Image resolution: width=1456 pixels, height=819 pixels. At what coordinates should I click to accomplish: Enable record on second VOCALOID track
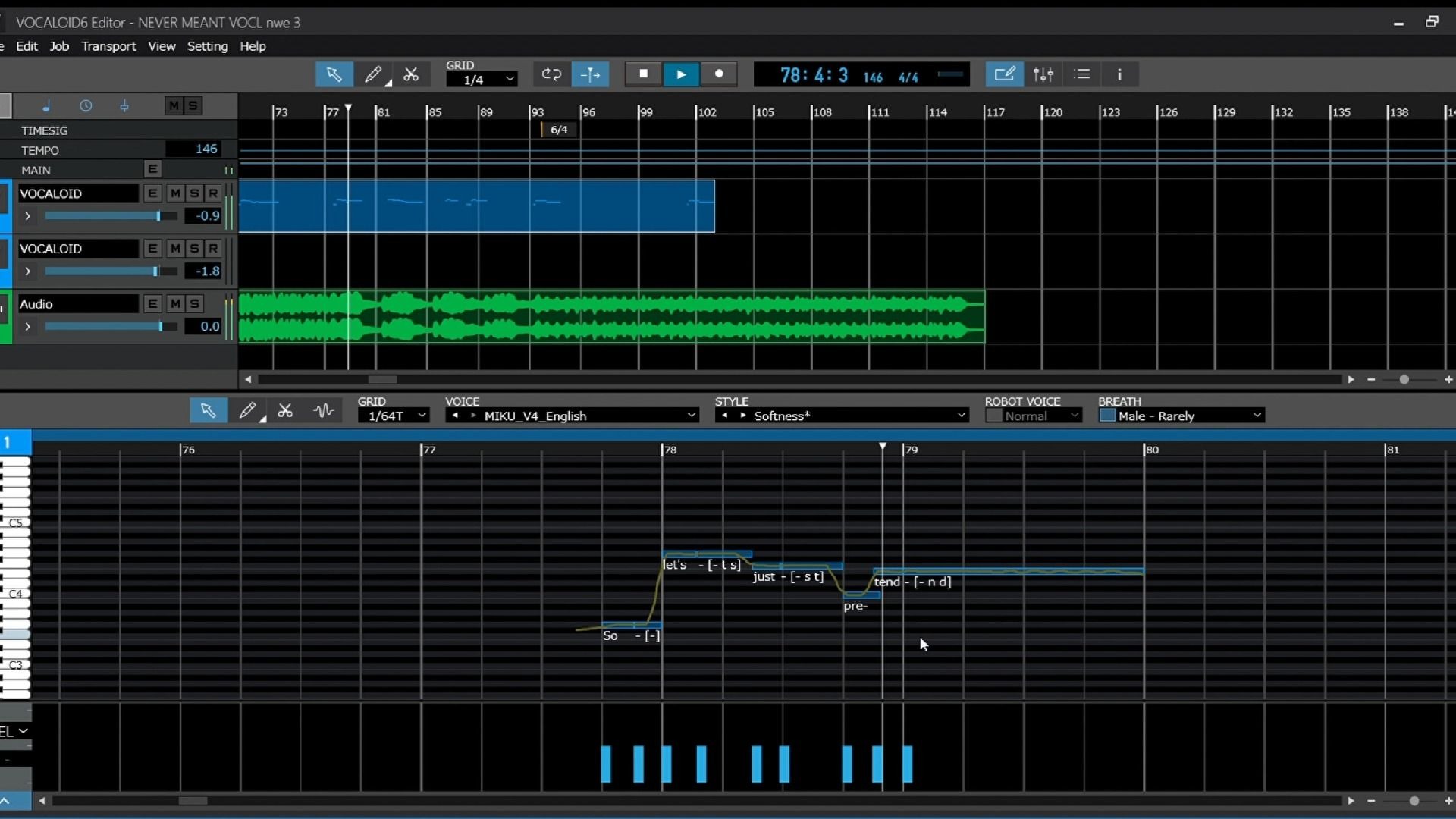(213, 249)
